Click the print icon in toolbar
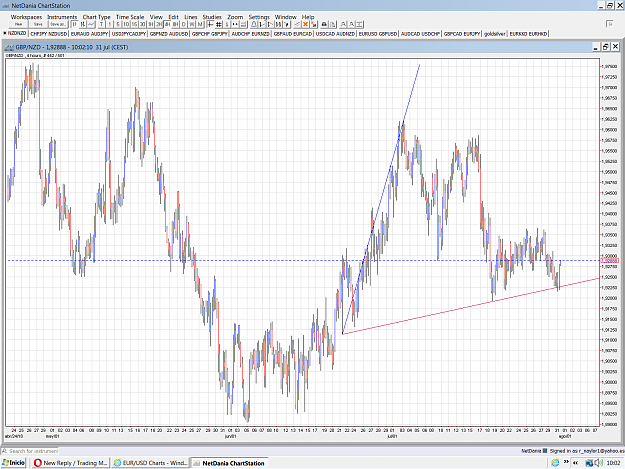625x469 pixels. click(324, 24)
